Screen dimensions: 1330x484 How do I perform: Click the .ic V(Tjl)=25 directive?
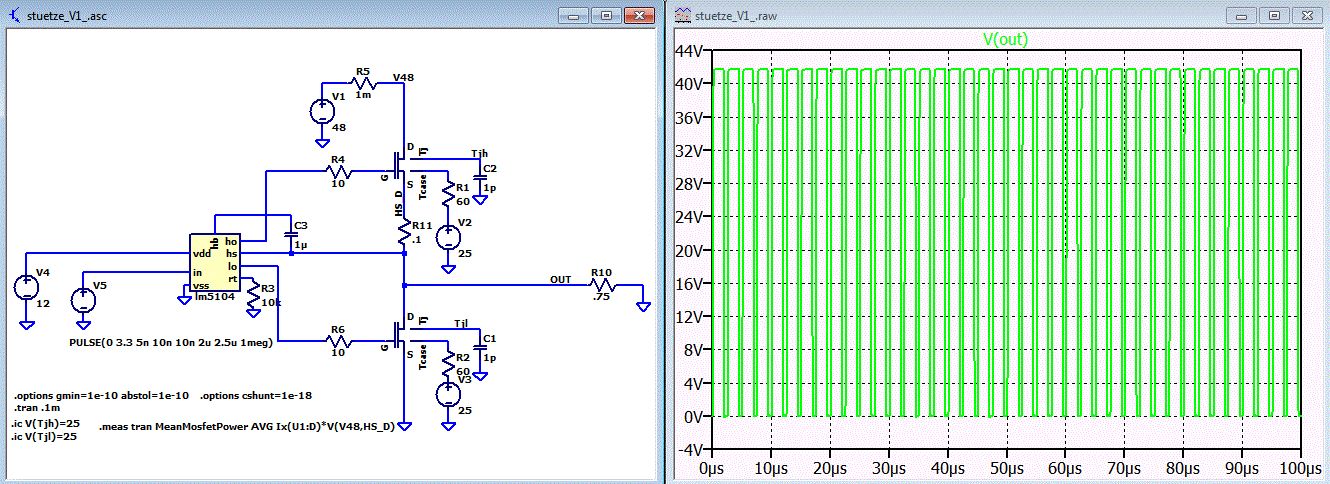45,437
